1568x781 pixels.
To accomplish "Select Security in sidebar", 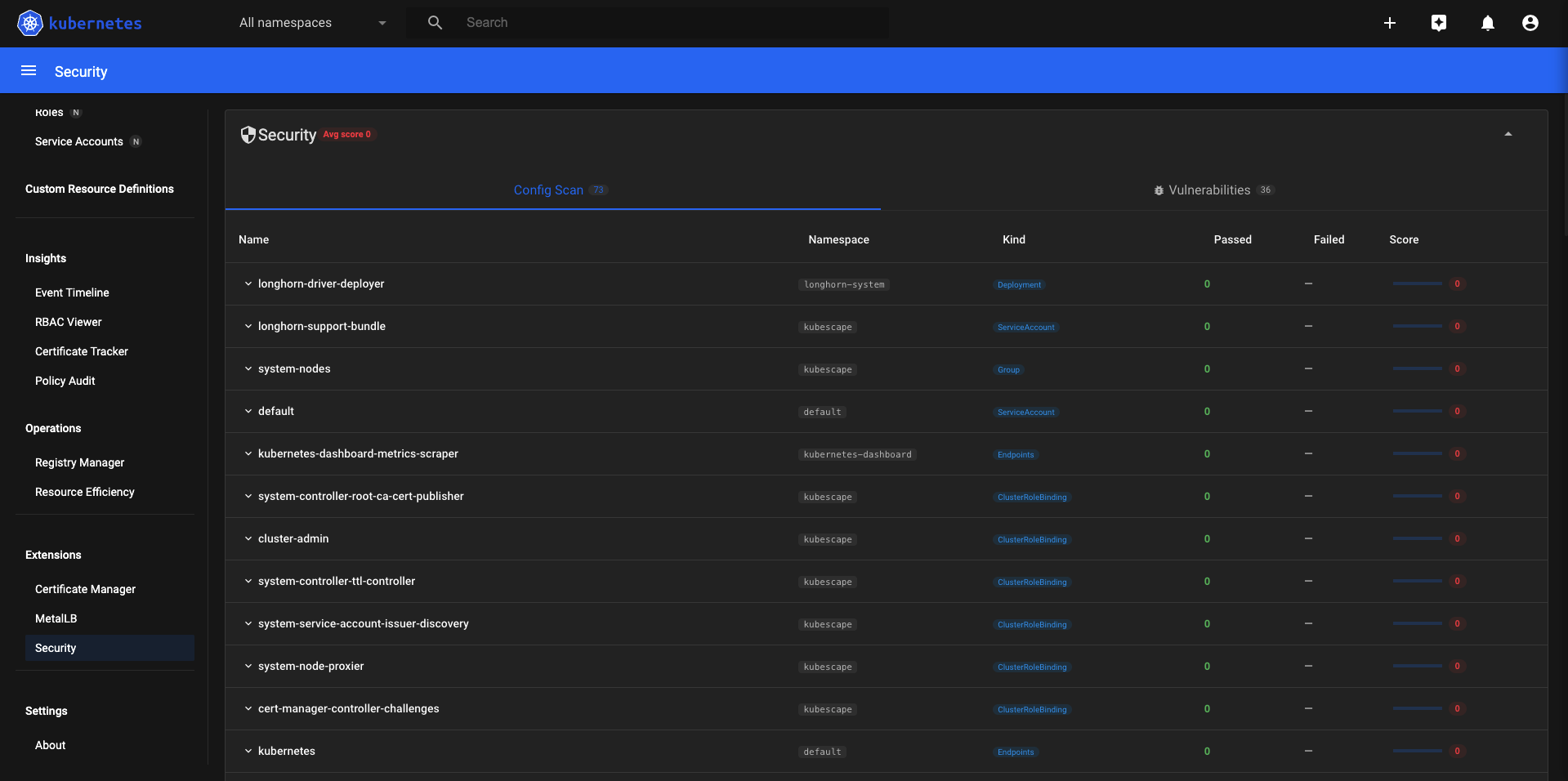I will click(x=109, y=648).
